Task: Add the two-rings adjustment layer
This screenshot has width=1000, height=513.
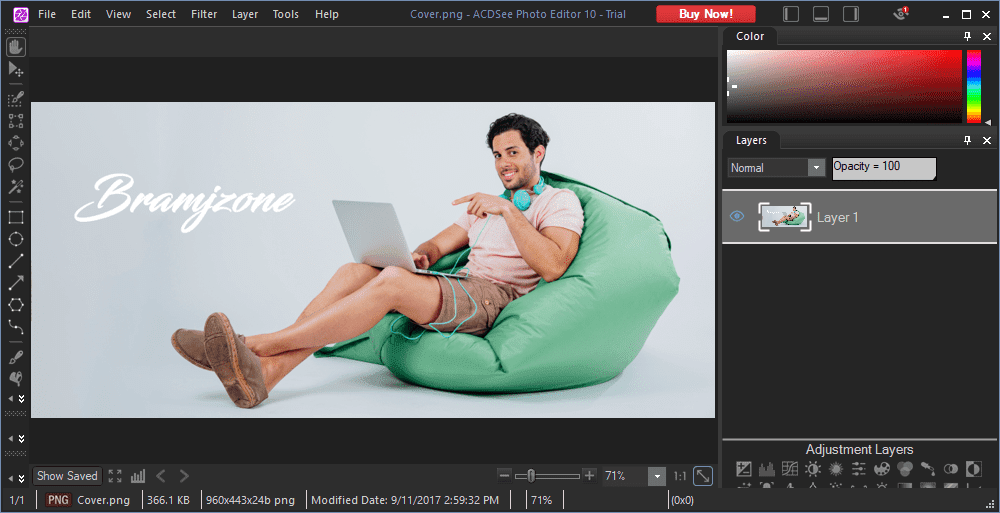Action: click(x=950, y=469)
